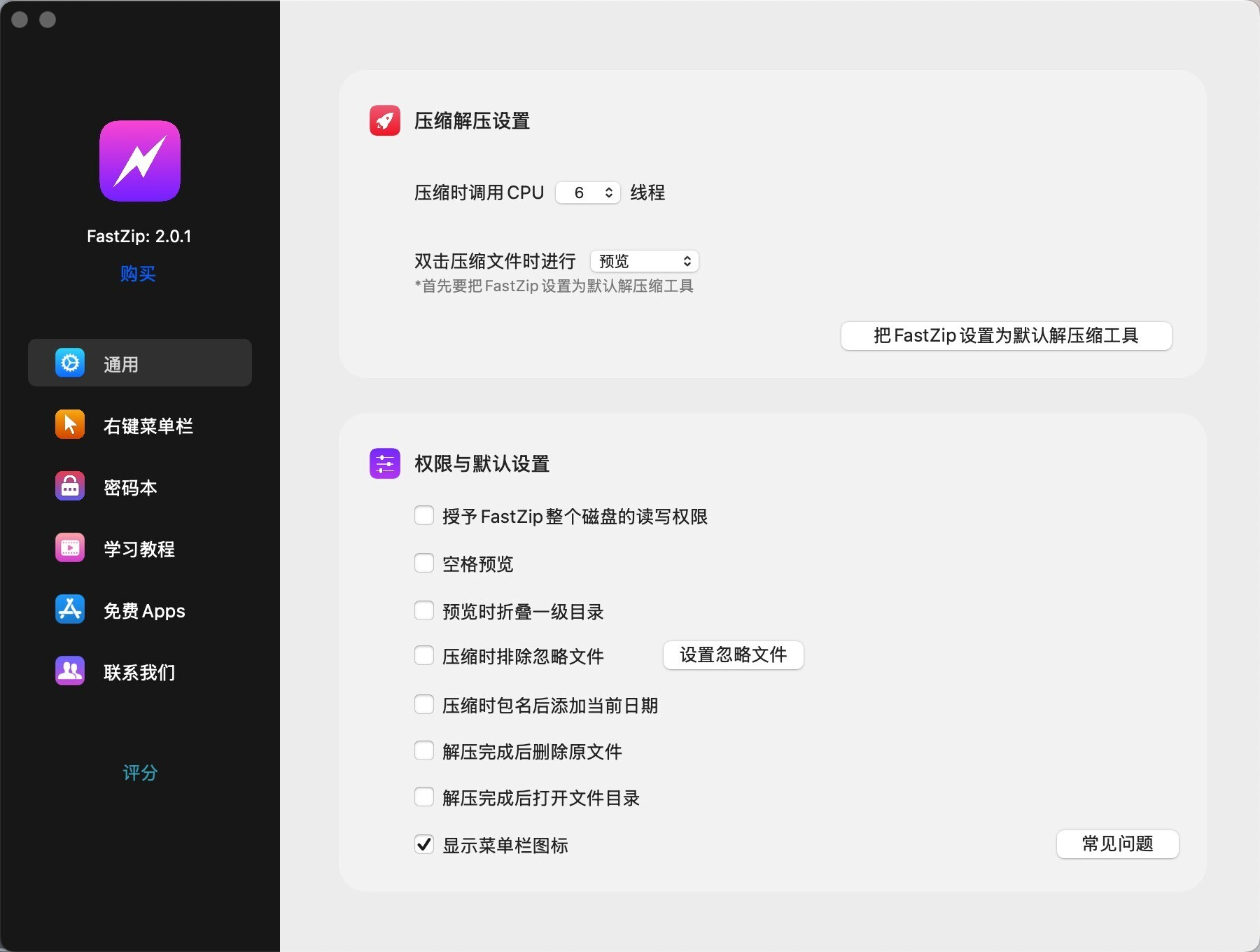Viewport: 1260px width, 952px height.
Task: Click the FastZip app logo
Action: click(x=139, y=160)
